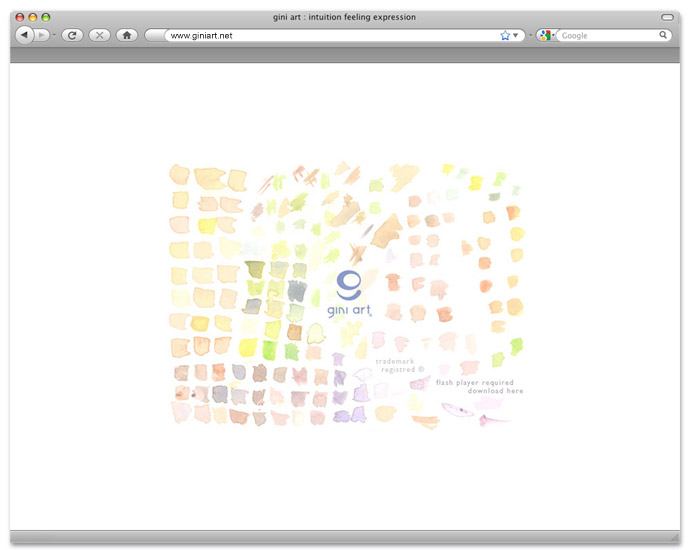The height and width of the screenshot is (550, 688).
Task: Click the green zoom window button
Action: (45, 17)
